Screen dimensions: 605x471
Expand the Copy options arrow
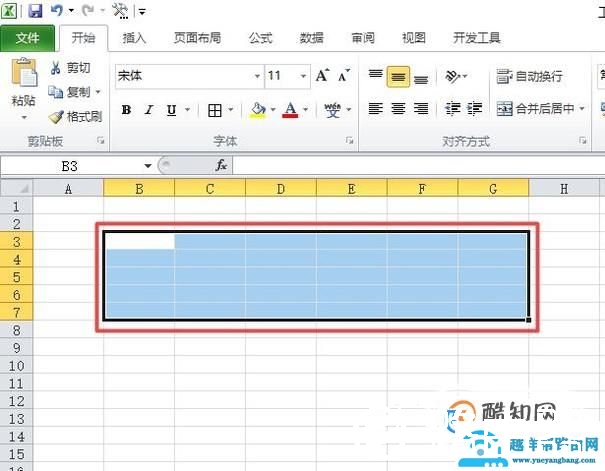pos(98,92)
